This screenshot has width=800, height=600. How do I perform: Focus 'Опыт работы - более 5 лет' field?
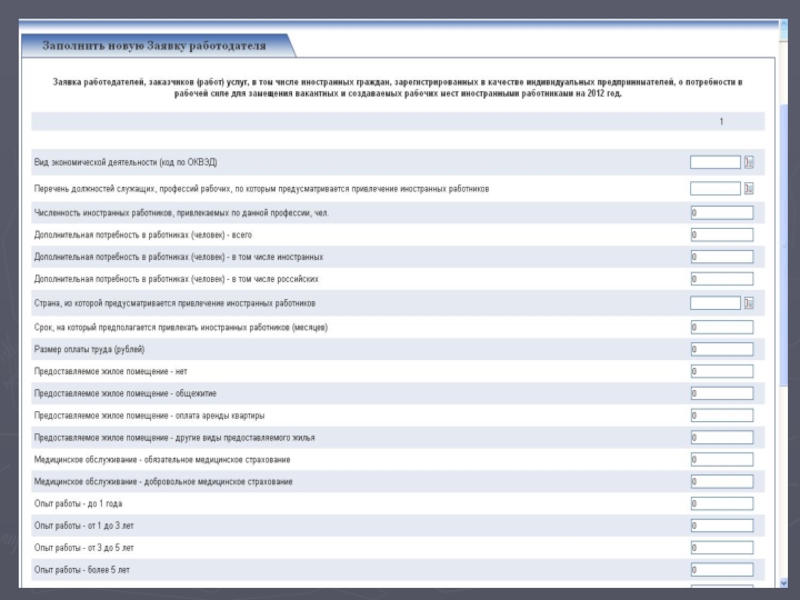coord(722,569)
